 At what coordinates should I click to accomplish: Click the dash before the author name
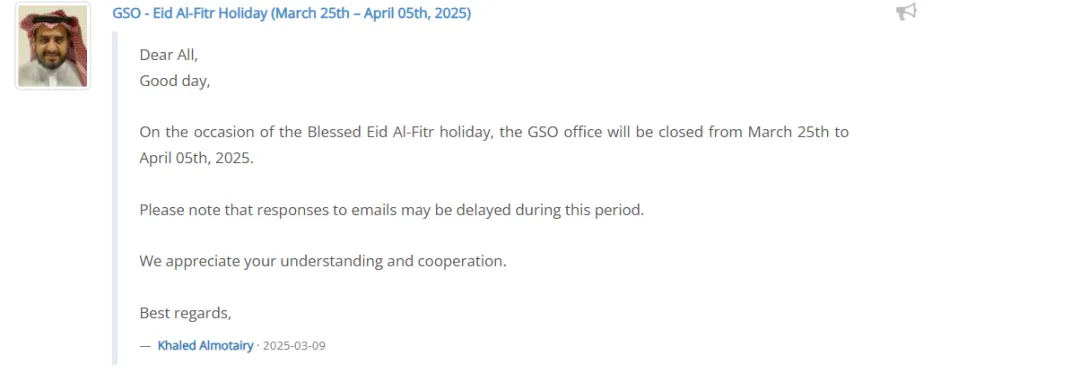pyautogui.click(x=145, y=345)
